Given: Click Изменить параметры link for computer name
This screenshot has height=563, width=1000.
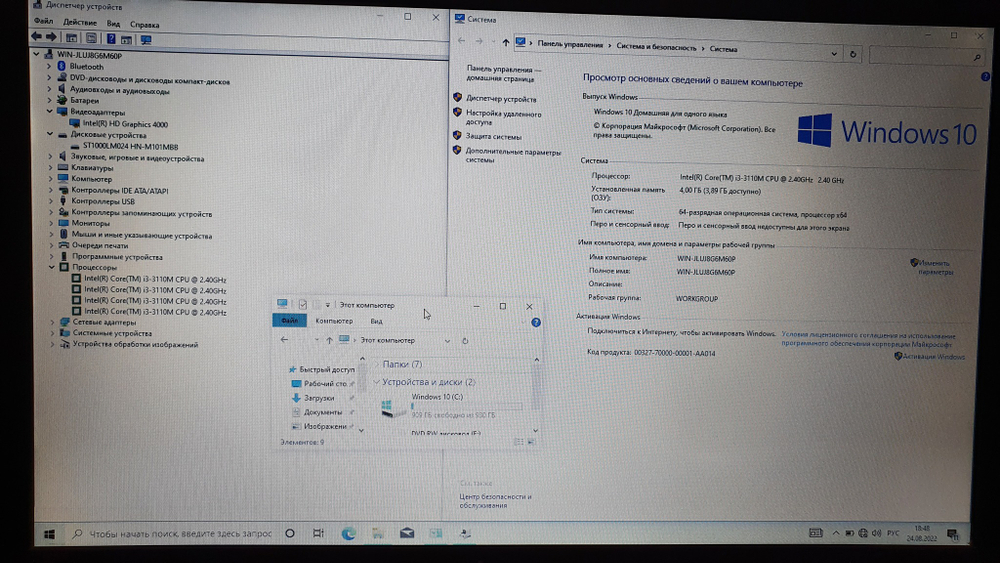Looking at the screenshot, I should click(935, 267).
